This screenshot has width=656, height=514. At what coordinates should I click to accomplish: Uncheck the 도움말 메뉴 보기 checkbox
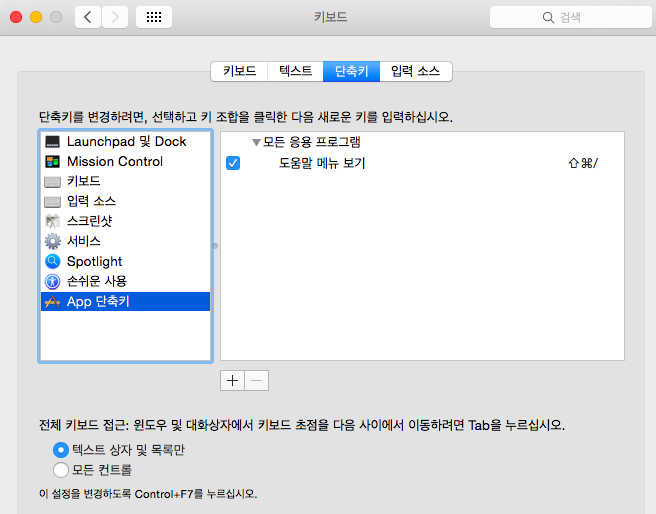coord(233,162)
